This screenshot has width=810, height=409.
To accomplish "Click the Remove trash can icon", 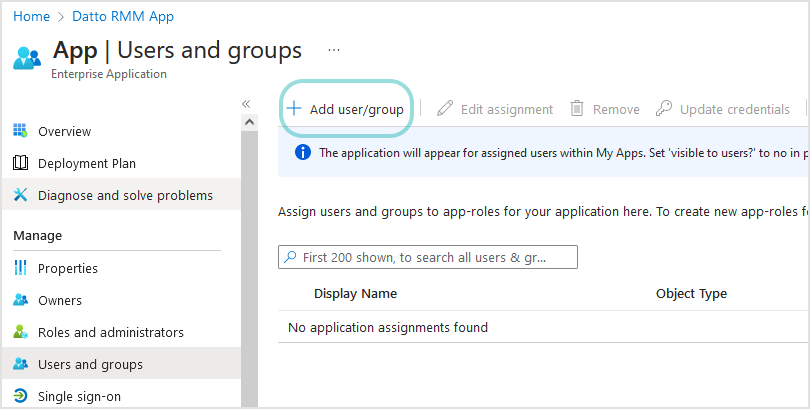I will [x=577, y=108].
